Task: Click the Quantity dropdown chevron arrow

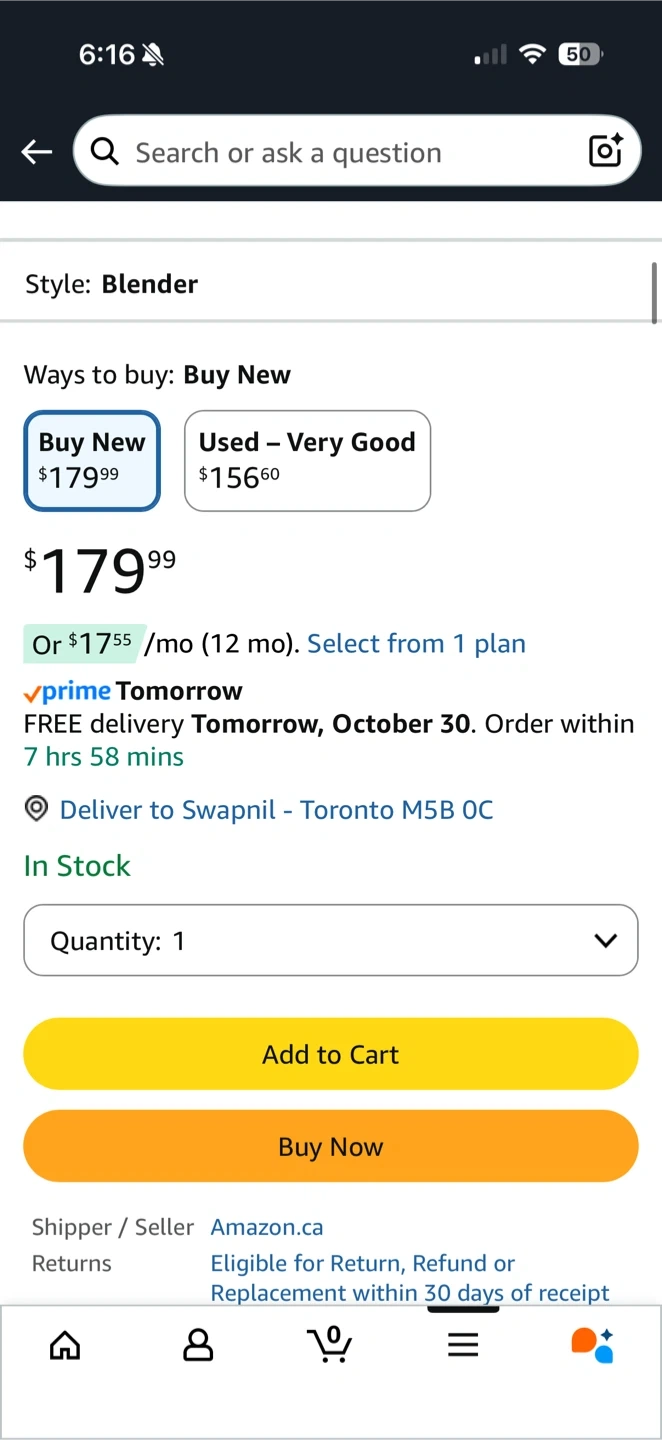Action: tap(605, 940)
